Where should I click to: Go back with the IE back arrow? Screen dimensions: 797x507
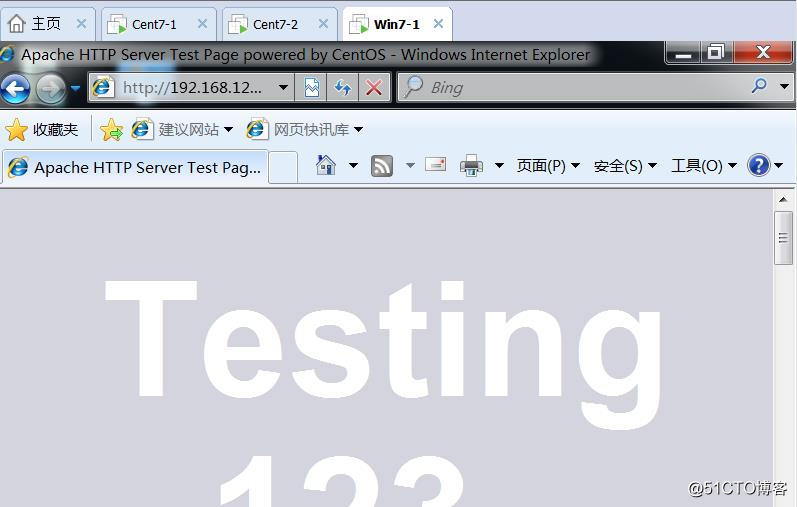coord(15,88)
